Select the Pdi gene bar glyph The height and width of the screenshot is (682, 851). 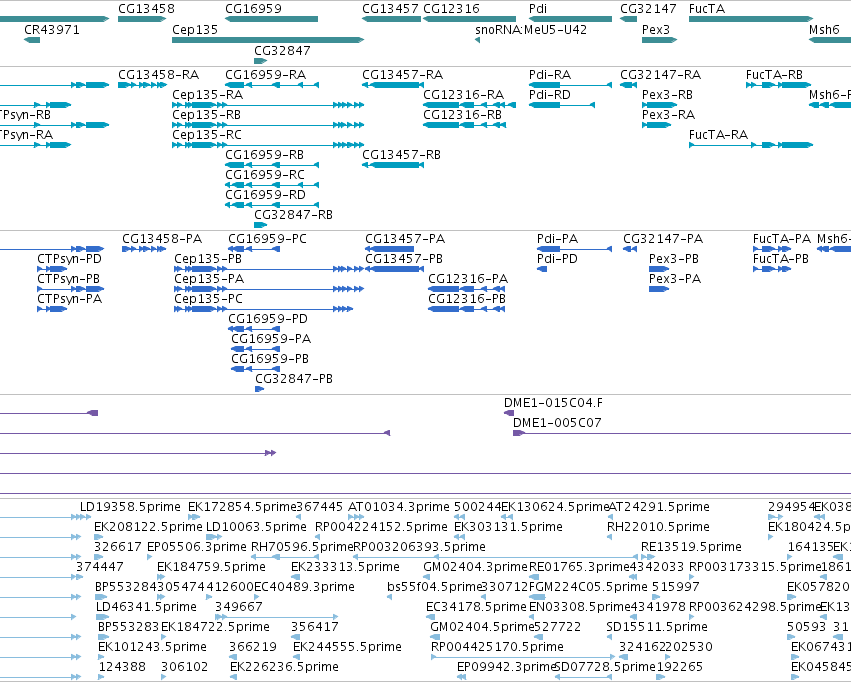[570, 19]
